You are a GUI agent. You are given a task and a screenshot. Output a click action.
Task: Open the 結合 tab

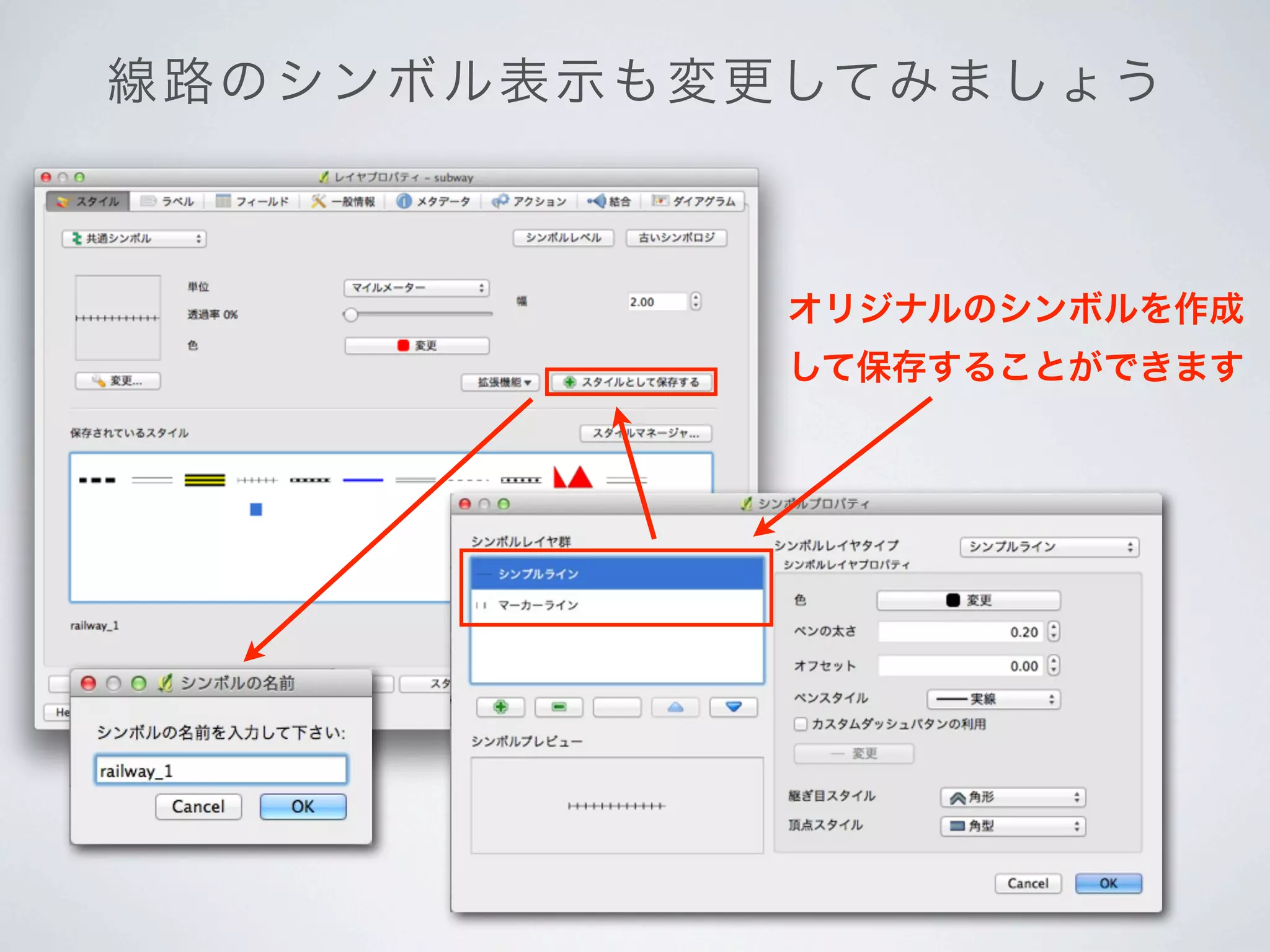(x=609, y=201)
